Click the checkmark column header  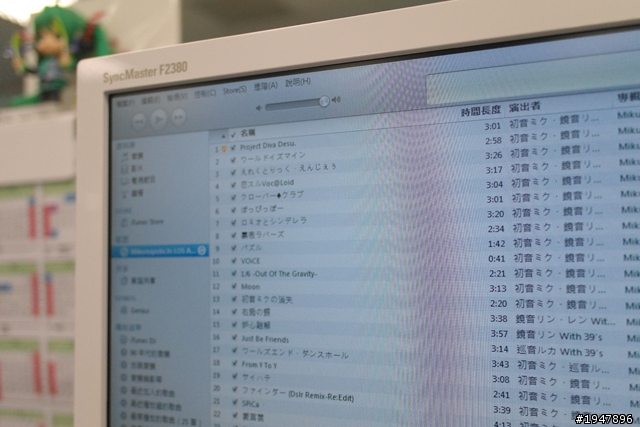click(x=233, y=135)
